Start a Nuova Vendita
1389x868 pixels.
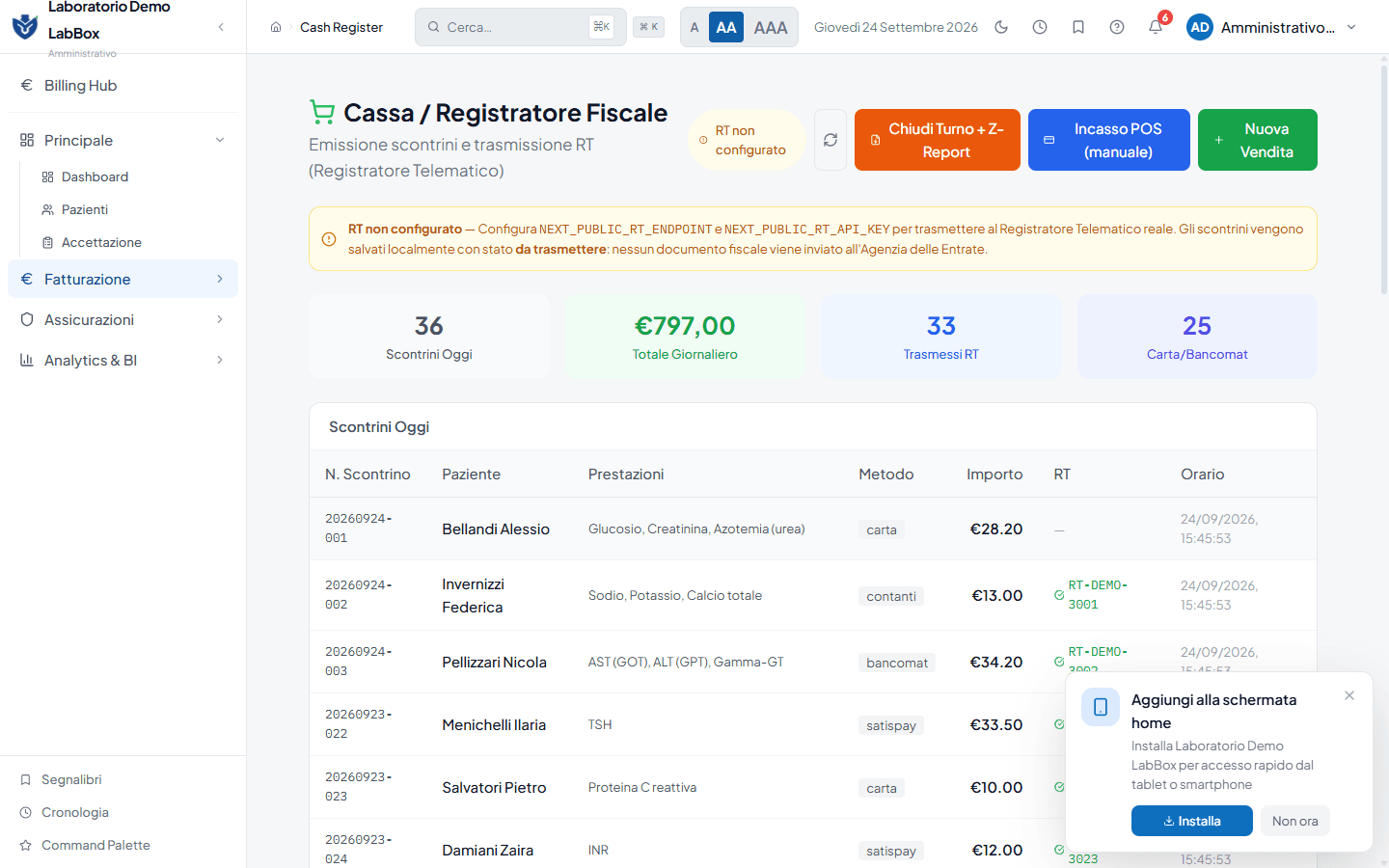[1258, 140]
